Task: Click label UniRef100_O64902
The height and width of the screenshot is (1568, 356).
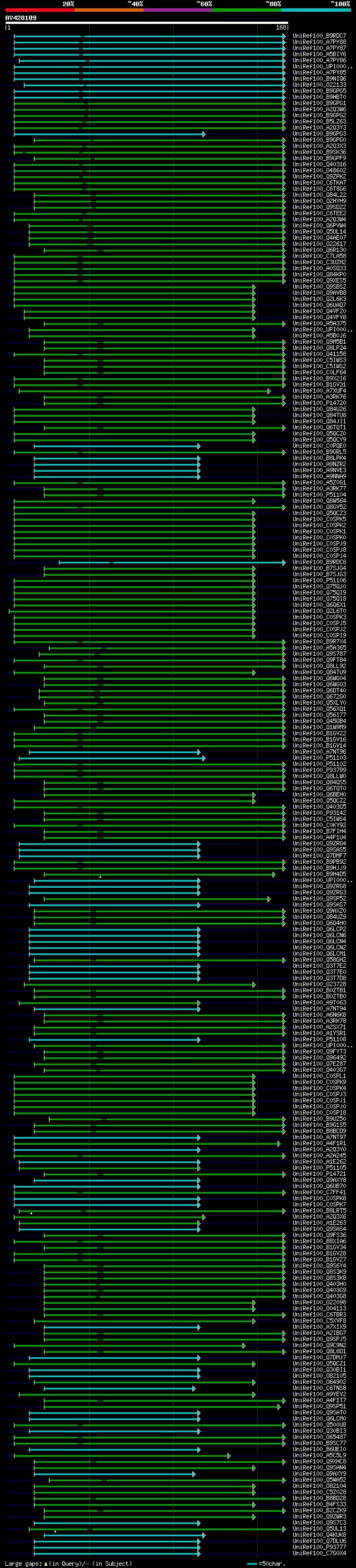Action: point(319,1381)
